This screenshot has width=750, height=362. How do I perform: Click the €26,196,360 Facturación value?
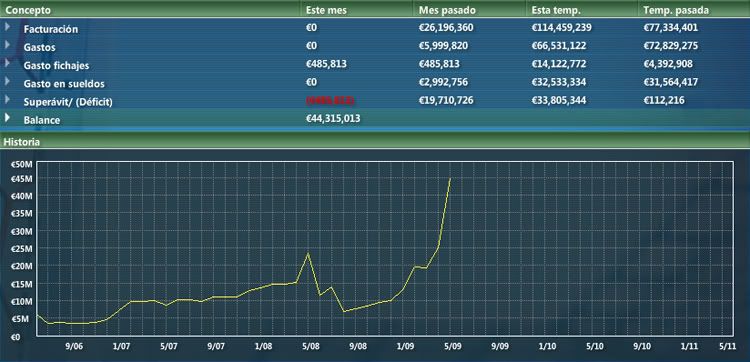coord(446,28)
